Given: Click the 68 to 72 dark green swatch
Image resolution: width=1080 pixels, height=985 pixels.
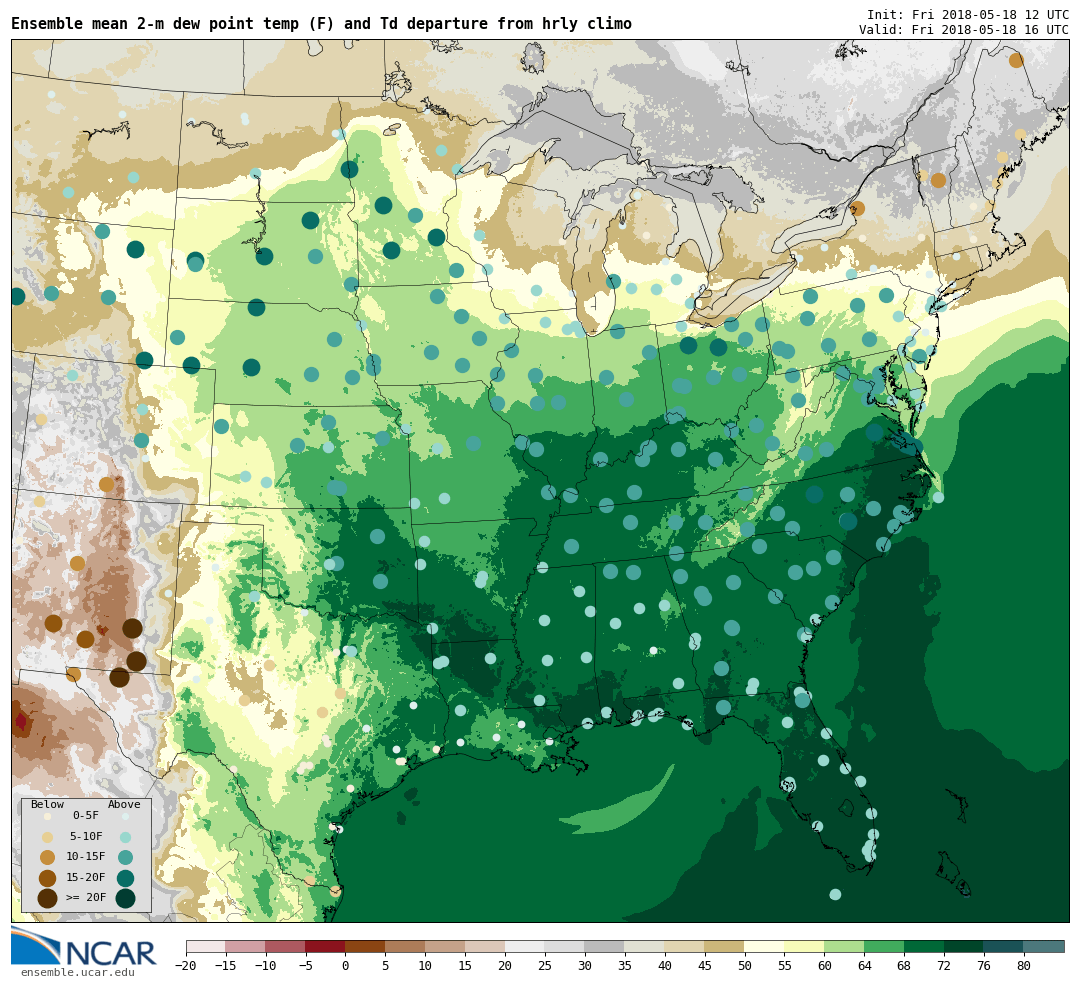Looking at the screenshot, I should tap(925, 947).
